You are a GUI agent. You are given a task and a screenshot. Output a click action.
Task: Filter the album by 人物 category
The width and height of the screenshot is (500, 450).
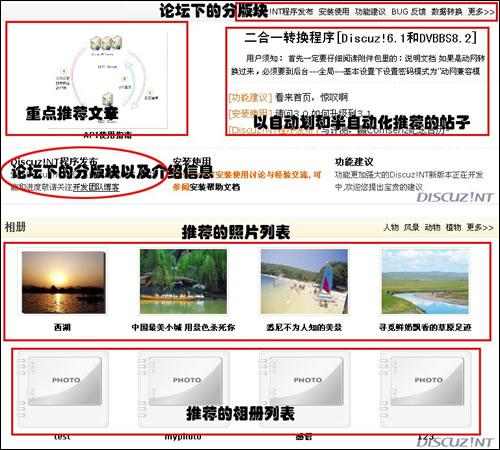(391, 227)
